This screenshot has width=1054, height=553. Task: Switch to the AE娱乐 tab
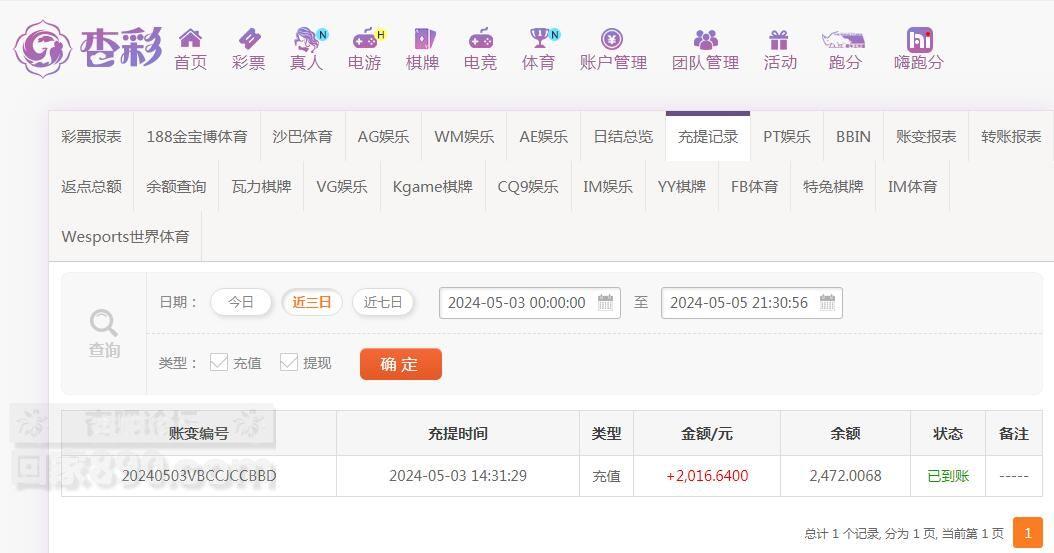[544, 136]
